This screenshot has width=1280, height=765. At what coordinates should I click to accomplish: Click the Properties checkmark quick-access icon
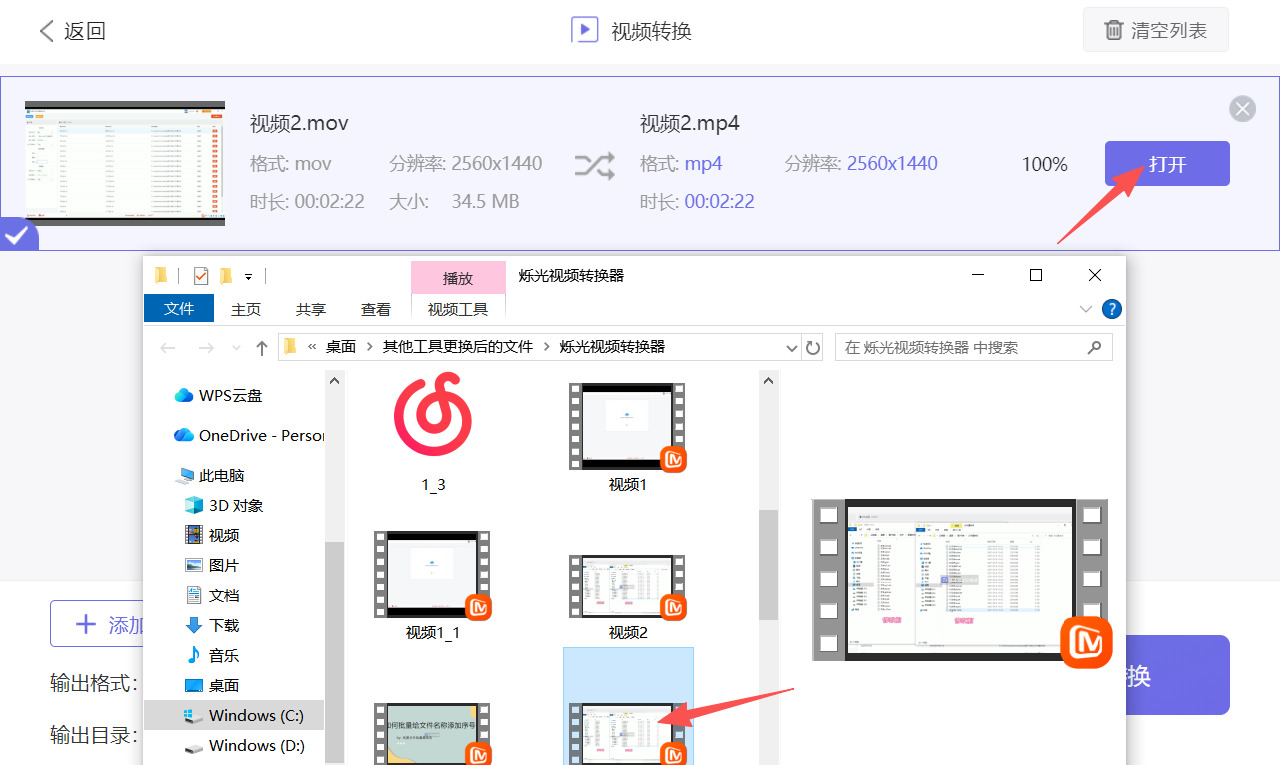coord(201,275)
